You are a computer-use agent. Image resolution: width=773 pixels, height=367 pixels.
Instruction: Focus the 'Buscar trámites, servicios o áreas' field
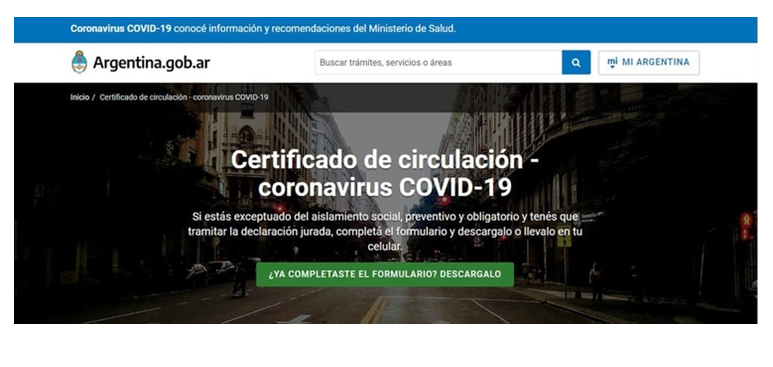[x=438, y=63]
